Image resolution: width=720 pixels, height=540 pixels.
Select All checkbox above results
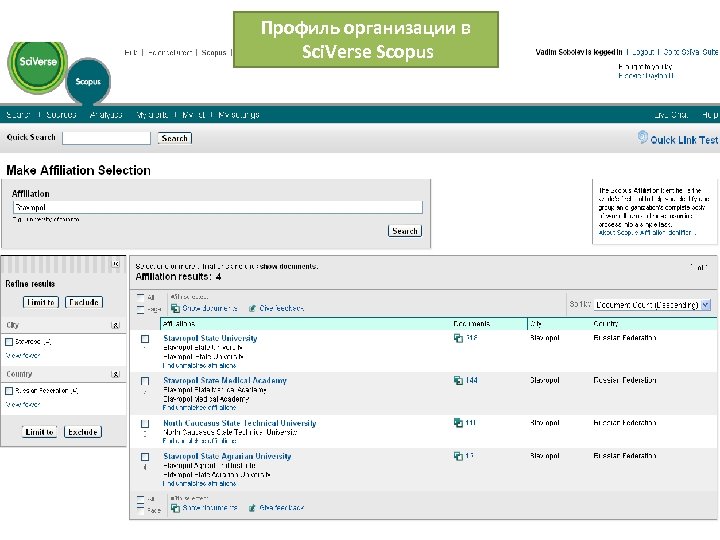[x=141, y=298]
